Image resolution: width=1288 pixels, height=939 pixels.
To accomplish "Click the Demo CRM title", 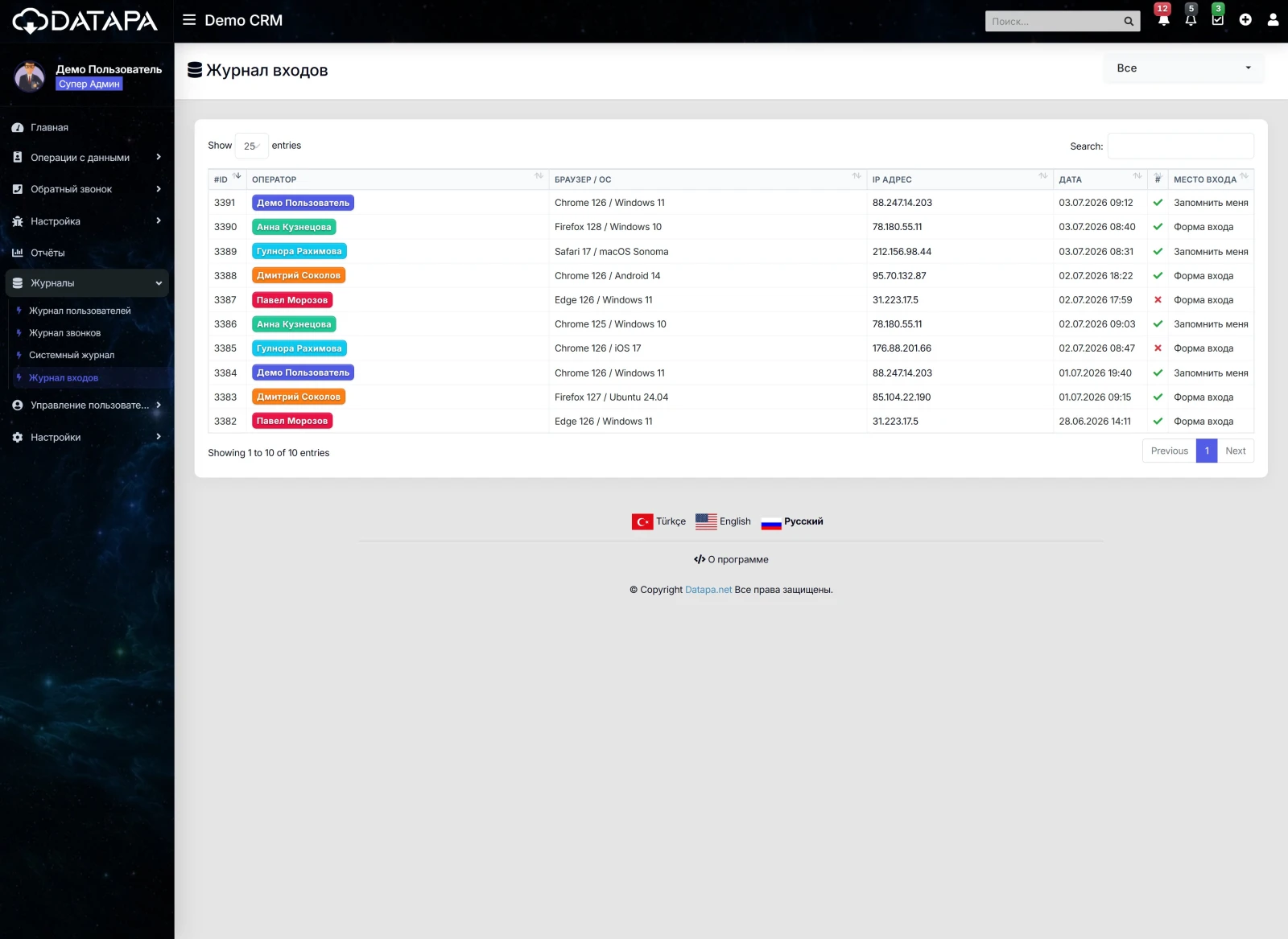I will 243,20.
